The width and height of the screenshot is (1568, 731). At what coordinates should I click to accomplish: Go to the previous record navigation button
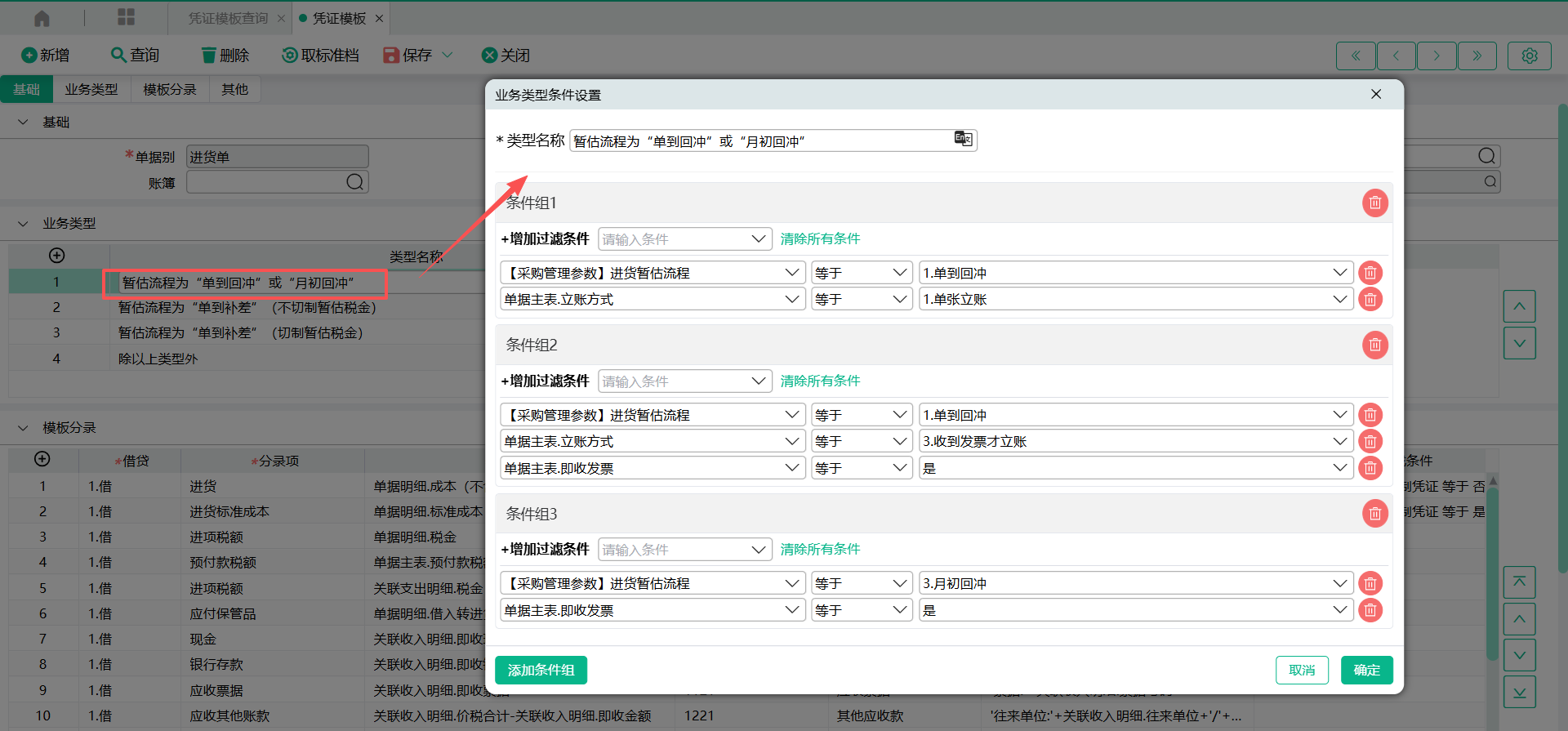[x=1396, y=56]
